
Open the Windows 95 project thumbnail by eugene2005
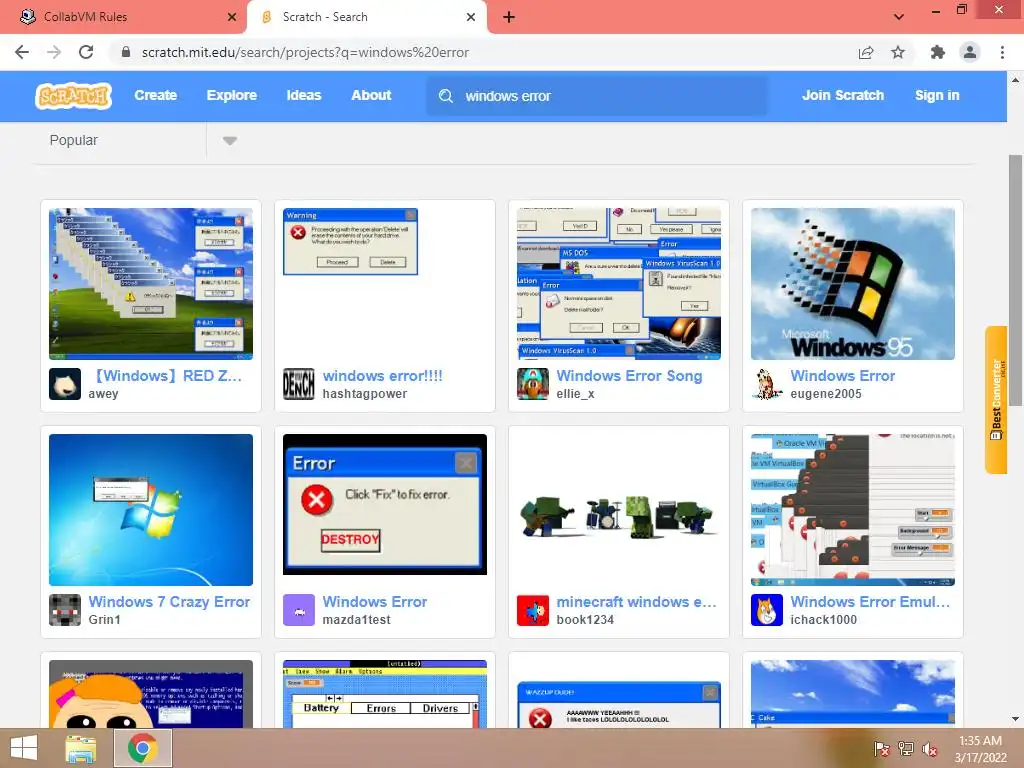click(853, 283)
